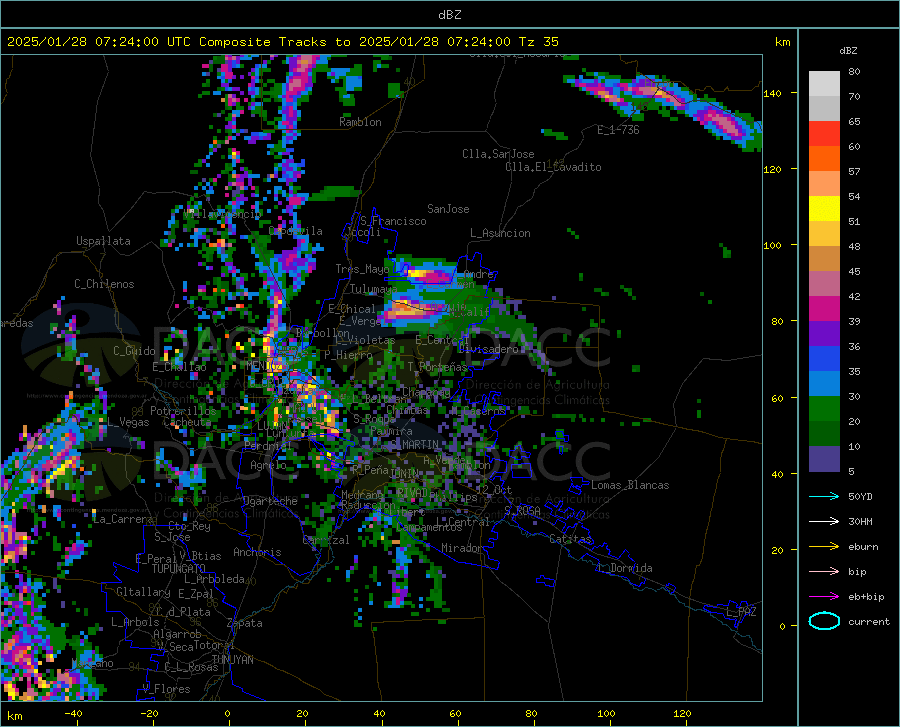
Task: Click the 100 tick on the vertical axis
Action: (x=772, y=245)
